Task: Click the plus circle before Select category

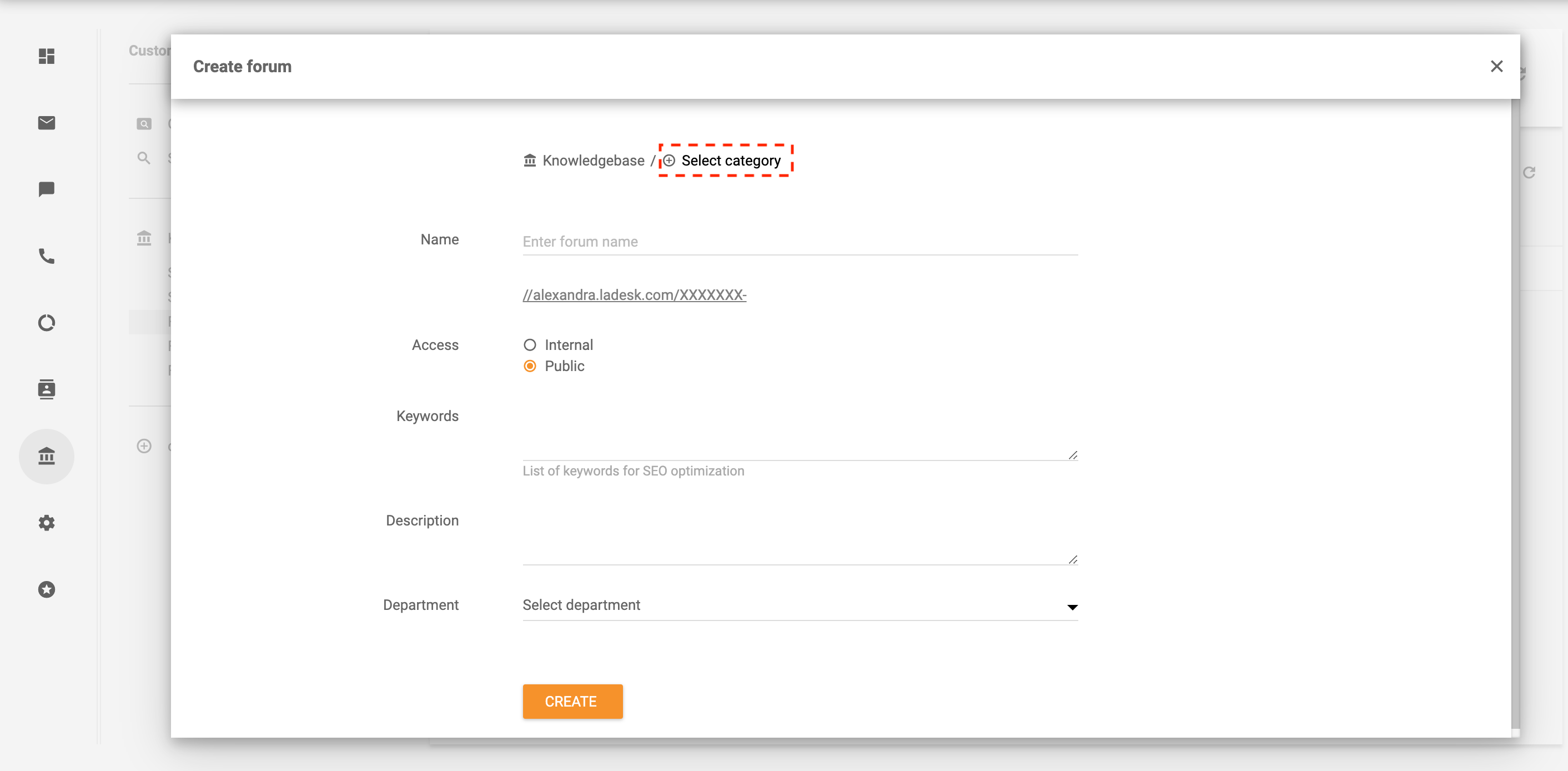Action: (x=670, y=160)
